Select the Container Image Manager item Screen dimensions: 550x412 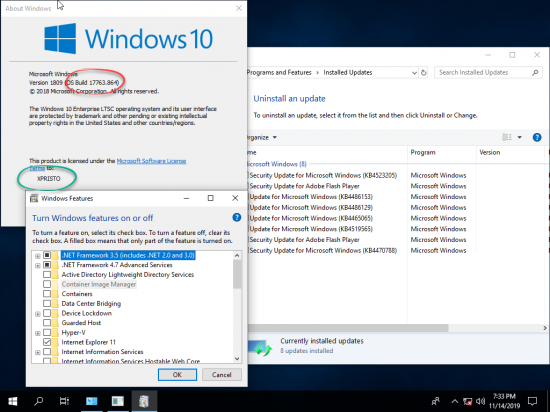tap(99, 284)
